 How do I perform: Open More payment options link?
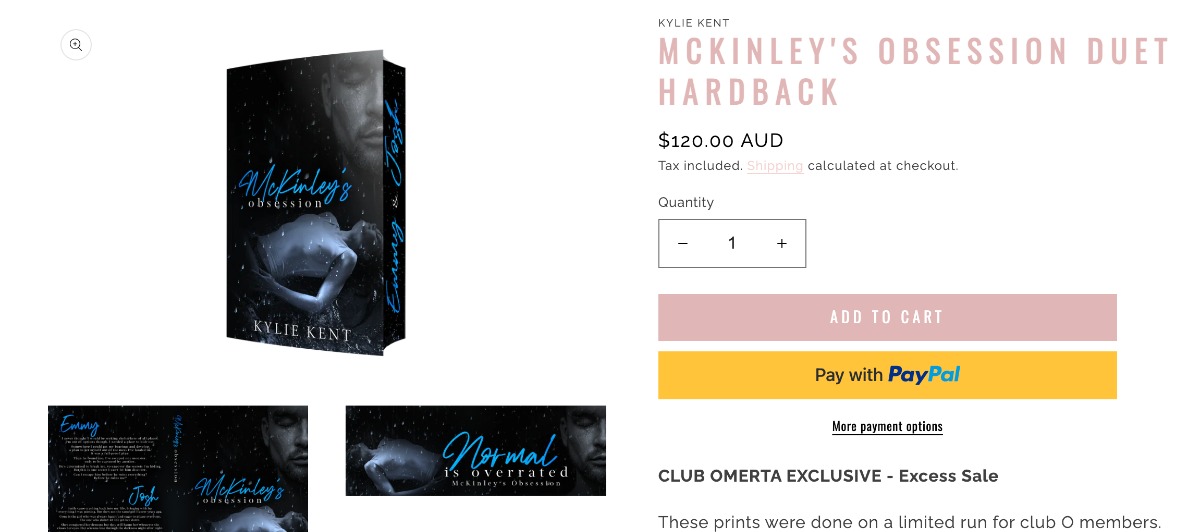click(887, 426)
